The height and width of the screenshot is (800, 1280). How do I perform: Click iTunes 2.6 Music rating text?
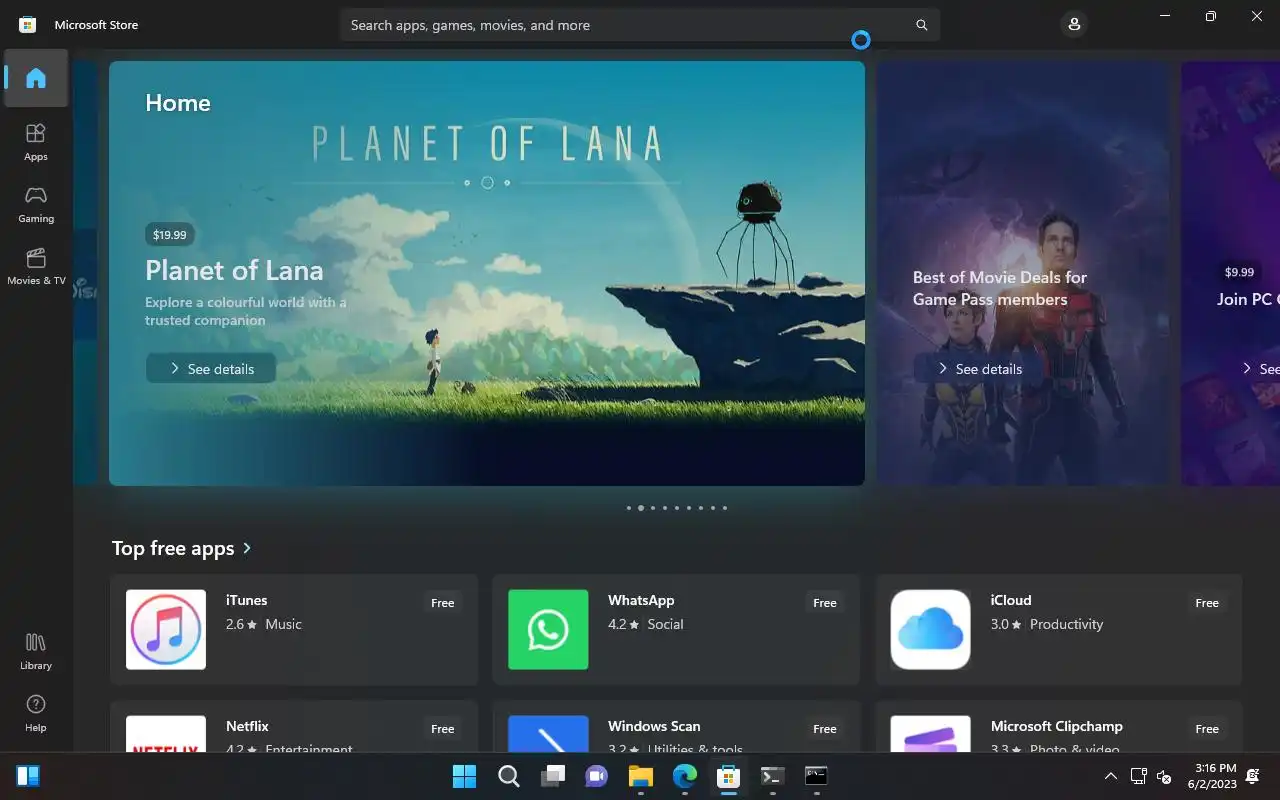click(264, 624)
